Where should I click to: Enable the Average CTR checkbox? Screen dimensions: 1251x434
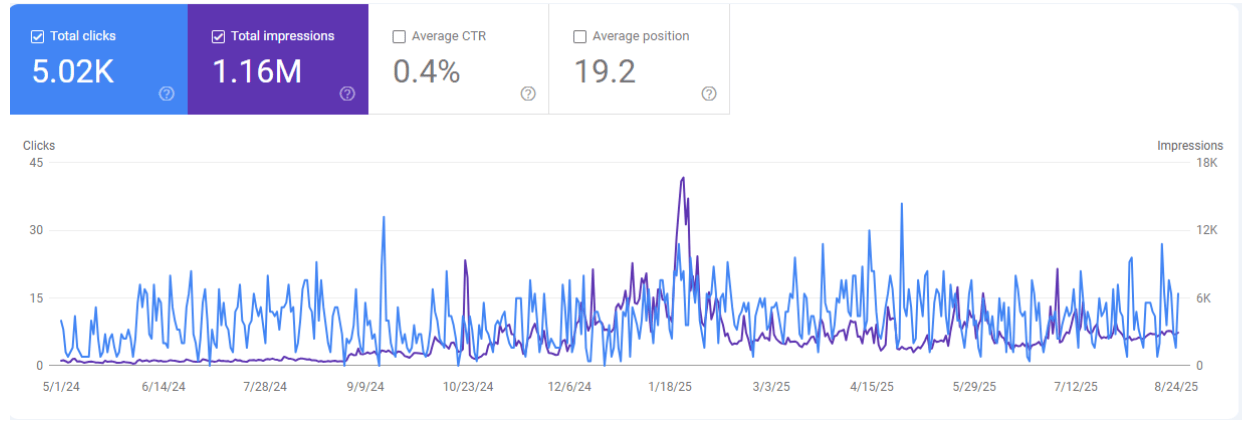[x=399, y=37]
